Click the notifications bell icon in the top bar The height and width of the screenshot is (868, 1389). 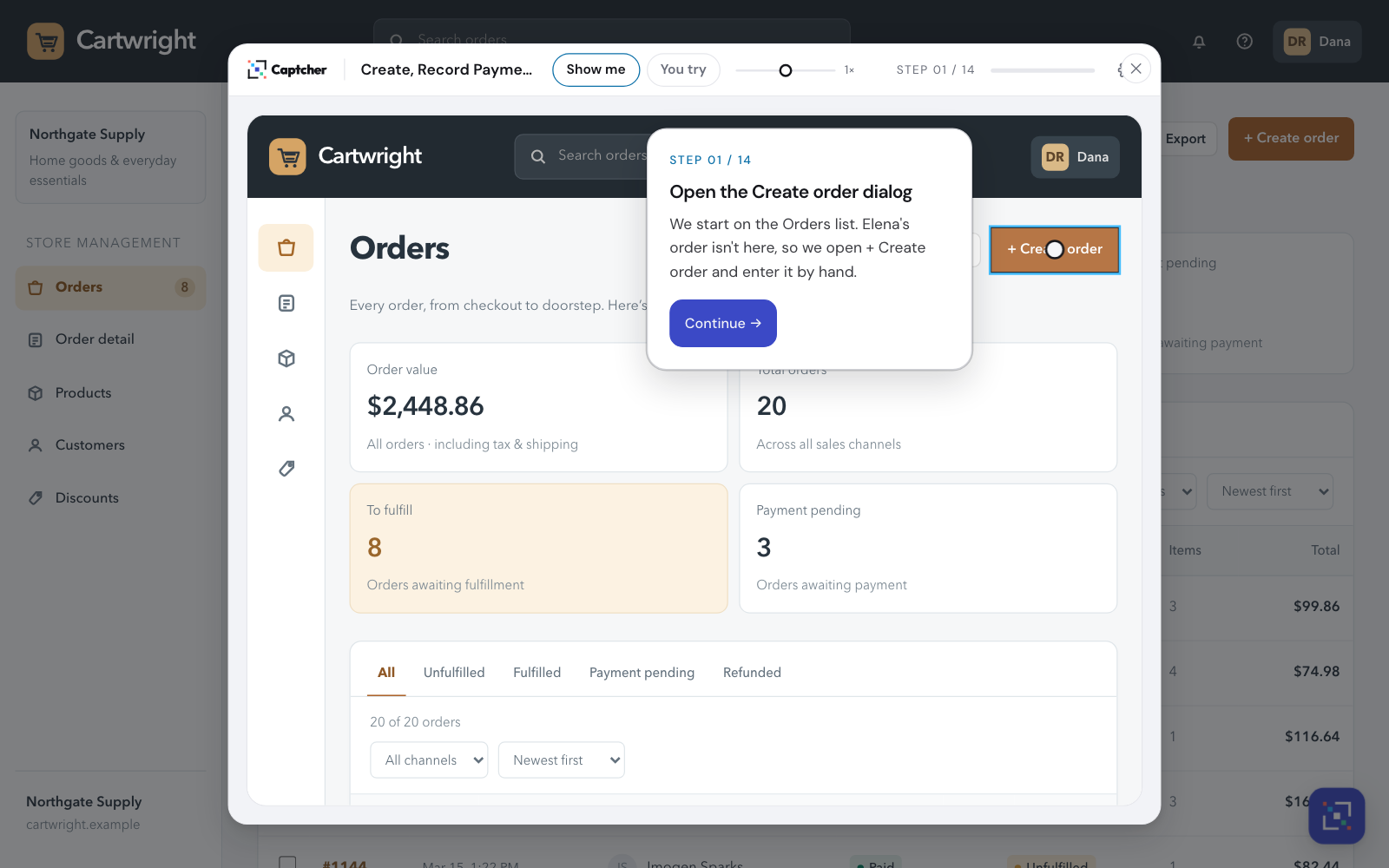1199,42
